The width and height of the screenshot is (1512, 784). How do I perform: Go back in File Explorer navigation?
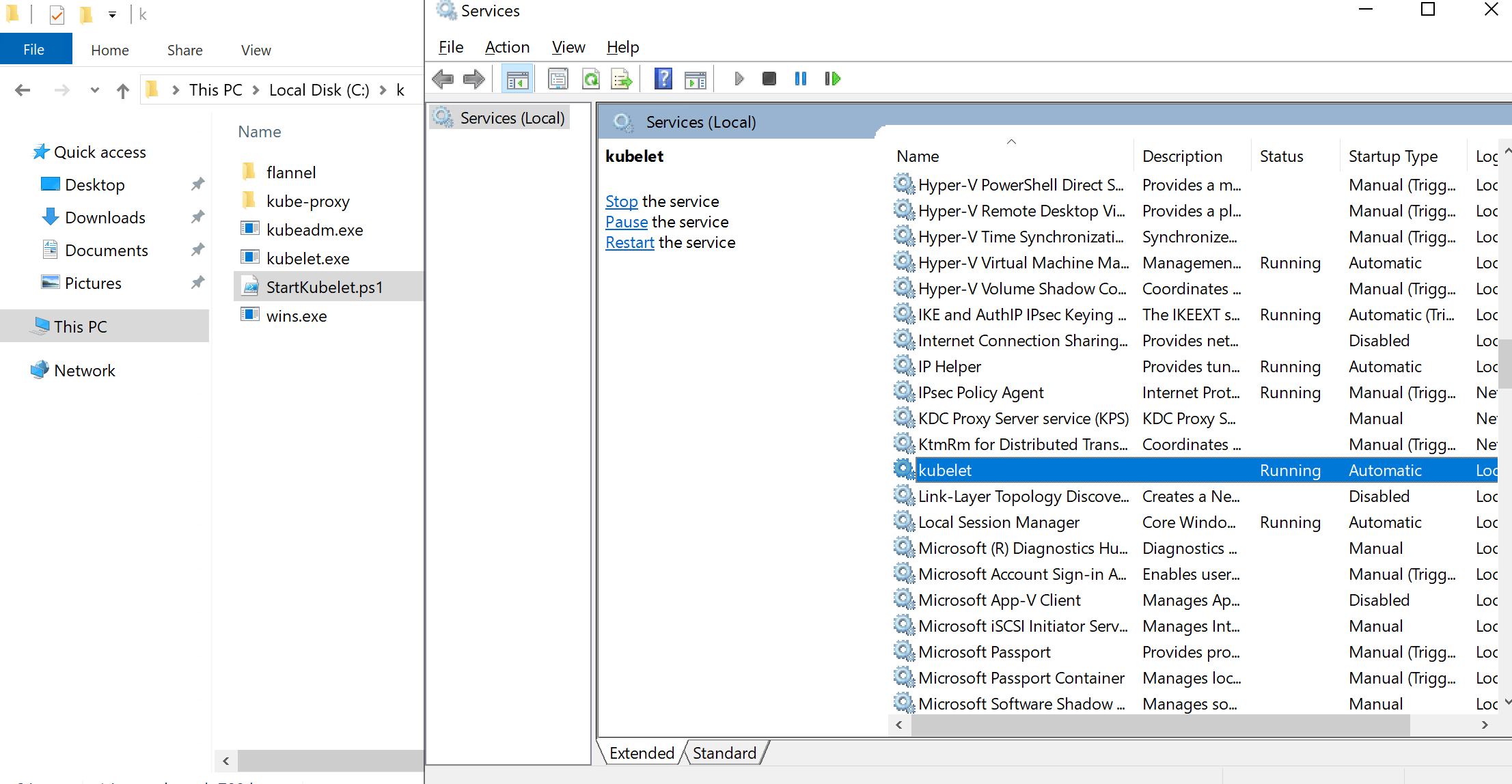23,90
